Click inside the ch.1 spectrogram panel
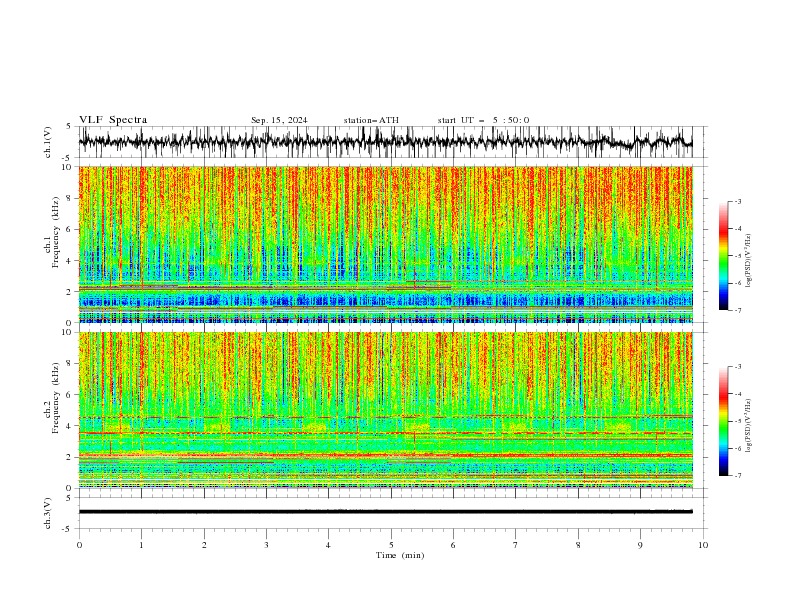 pyautogui.click(x=386, y=244)
